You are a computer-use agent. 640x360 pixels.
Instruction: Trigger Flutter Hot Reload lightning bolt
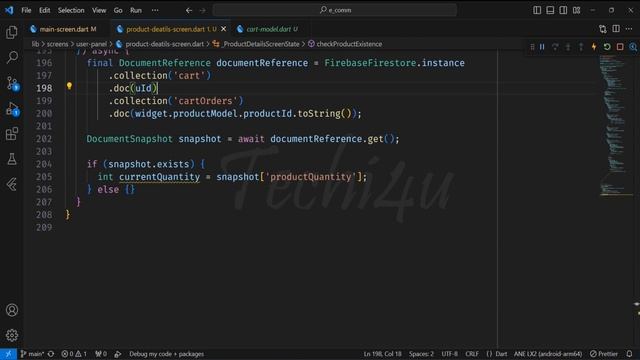click(594, 47)
